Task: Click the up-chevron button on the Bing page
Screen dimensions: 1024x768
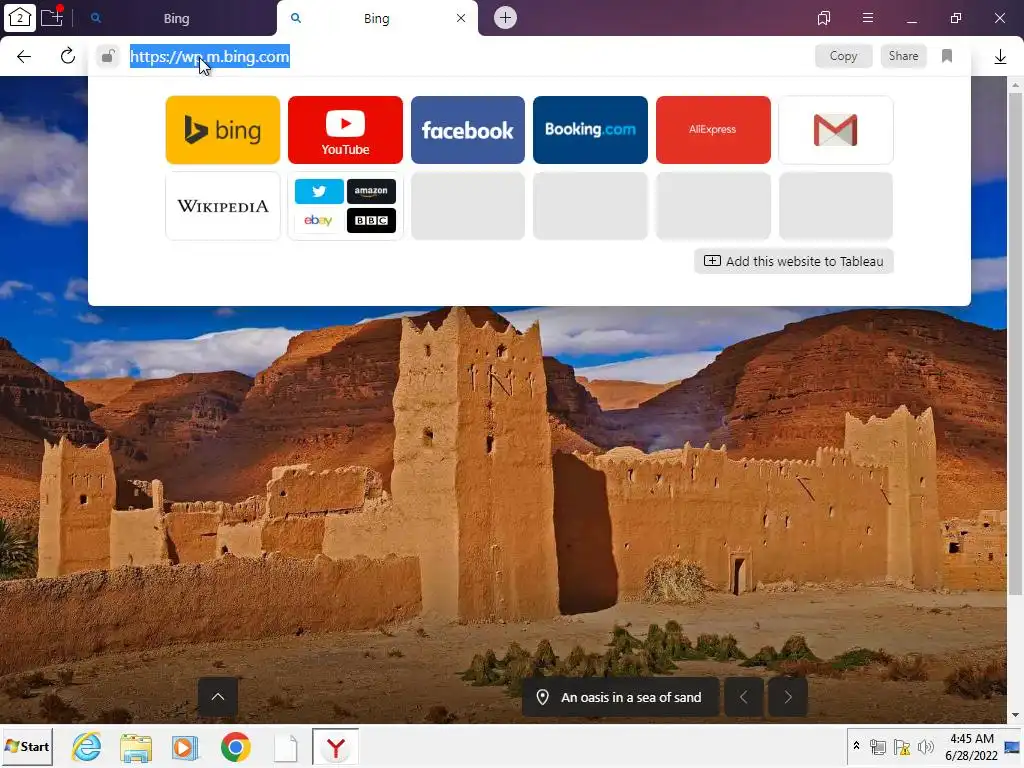Action: click(218, 697)
